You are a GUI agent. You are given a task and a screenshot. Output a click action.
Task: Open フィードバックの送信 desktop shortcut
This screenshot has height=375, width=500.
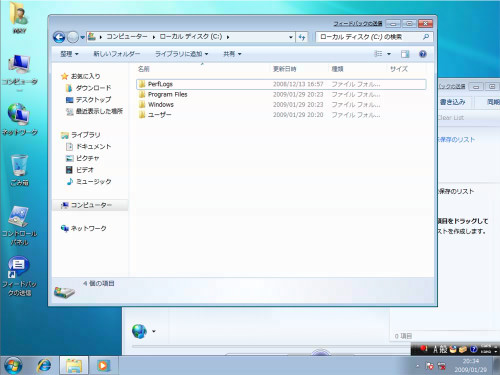[x=20, y=277]
